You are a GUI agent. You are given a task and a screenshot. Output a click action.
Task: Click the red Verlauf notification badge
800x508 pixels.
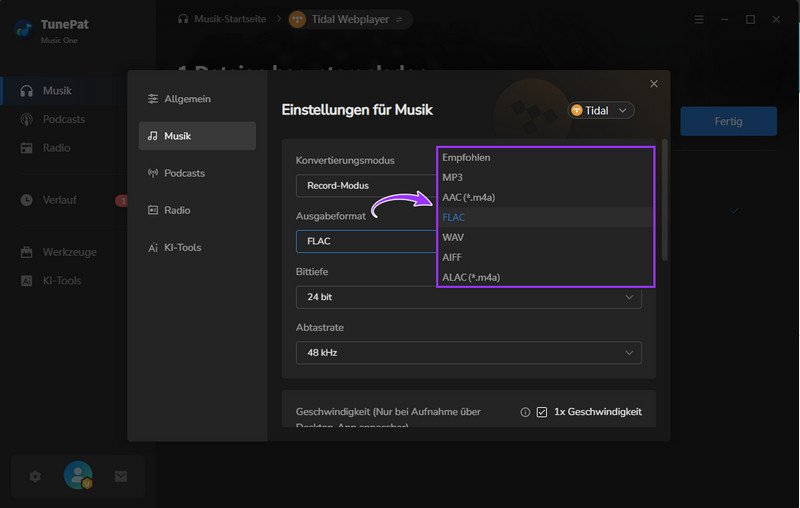(x=121, y=200)
